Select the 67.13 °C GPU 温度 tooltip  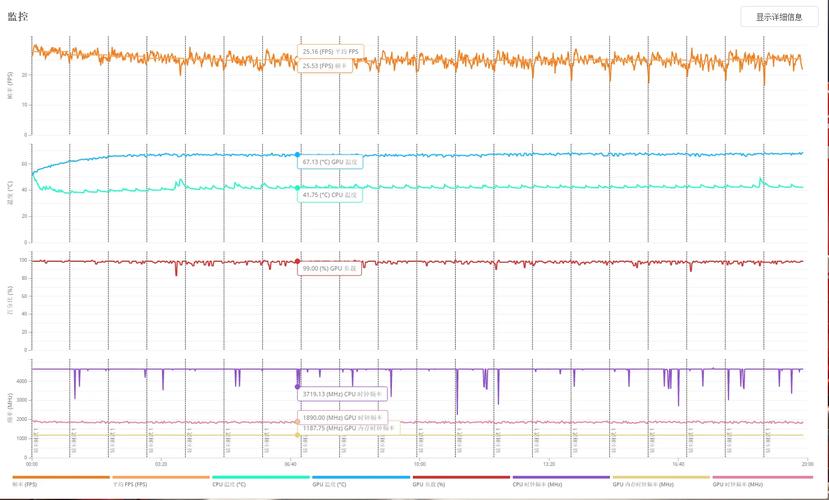(x=331, y=161)
